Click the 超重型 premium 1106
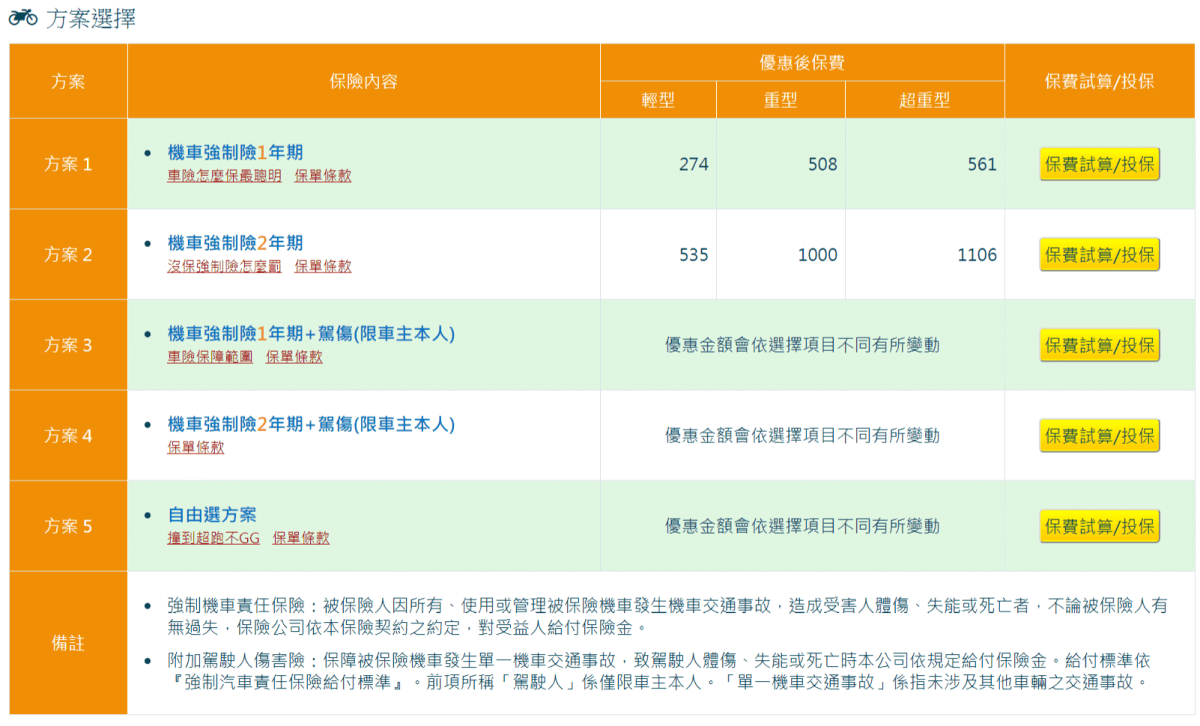The width and height of the screenshot is (1200, 726). (977, 255)
